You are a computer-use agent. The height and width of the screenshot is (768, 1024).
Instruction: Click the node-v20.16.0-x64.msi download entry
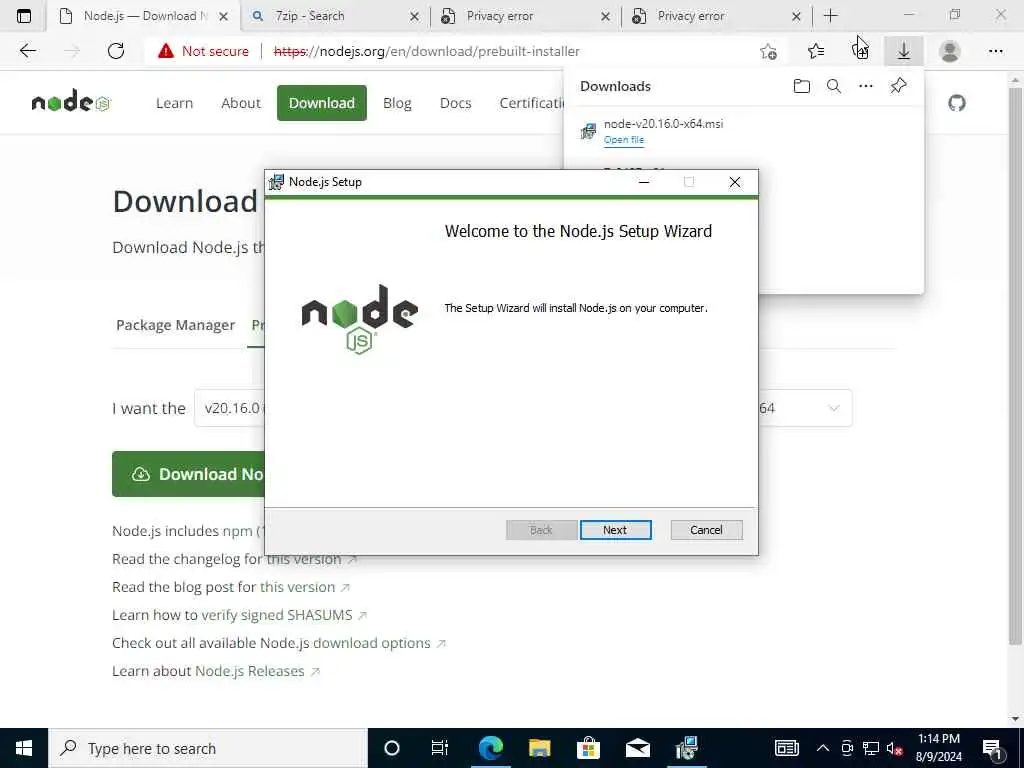click(x=743, y=131)
